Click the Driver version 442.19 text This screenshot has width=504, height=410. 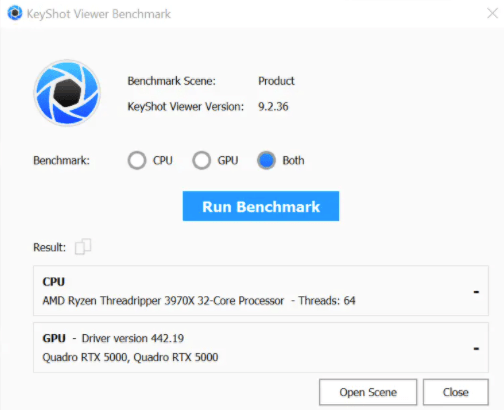coord(133,338)
